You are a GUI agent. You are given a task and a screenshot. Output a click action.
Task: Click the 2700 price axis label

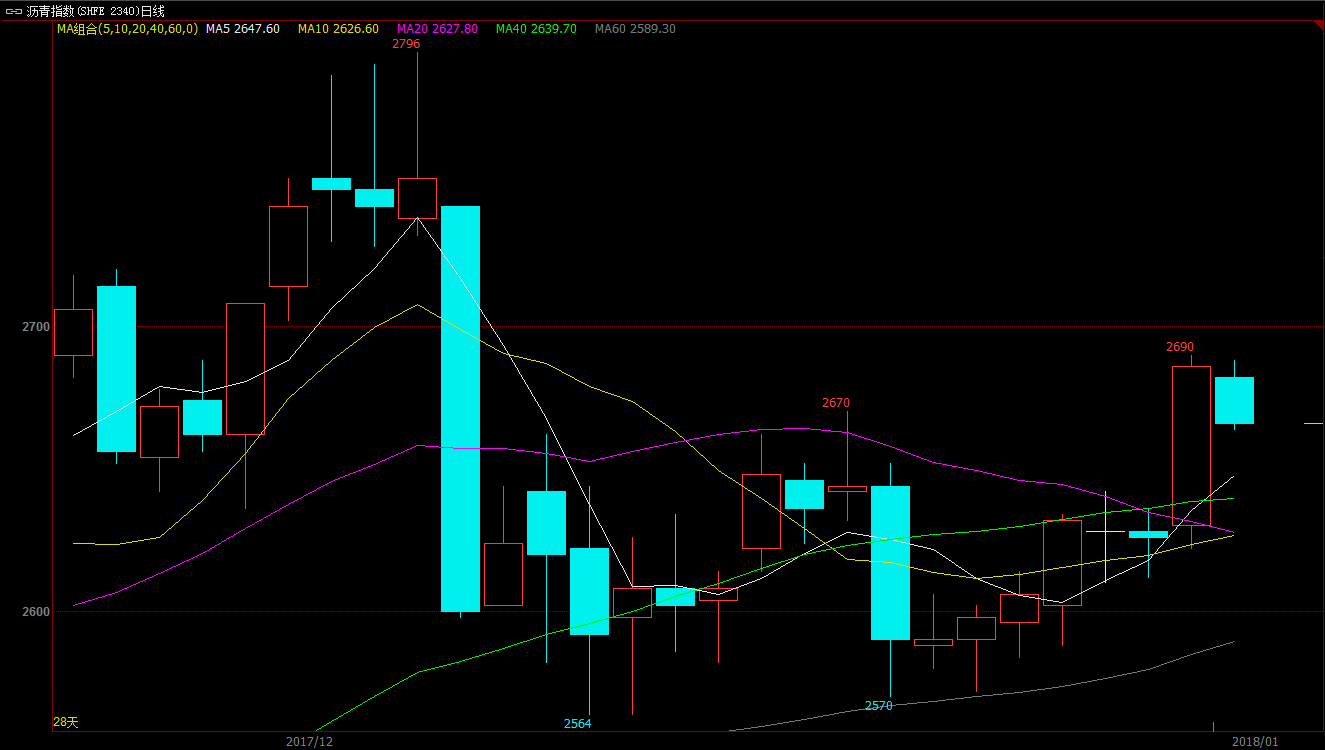click(35, 327)
